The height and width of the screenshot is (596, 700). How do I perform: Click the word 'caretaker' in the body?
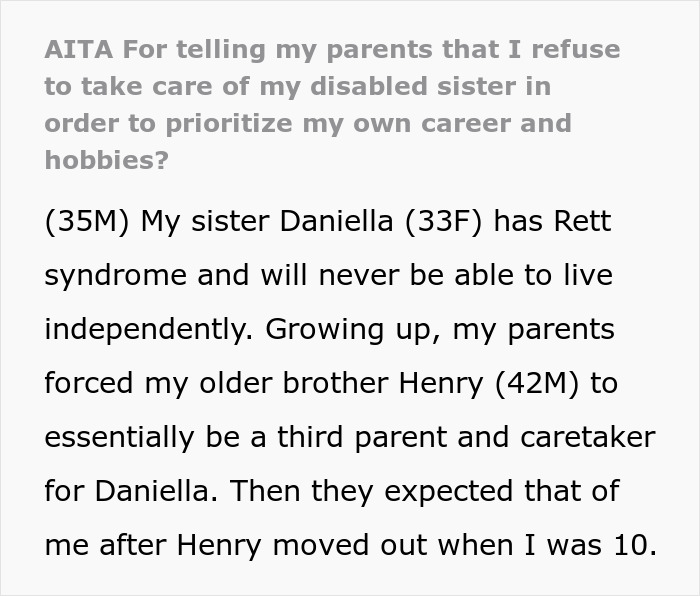click(583, 437)
